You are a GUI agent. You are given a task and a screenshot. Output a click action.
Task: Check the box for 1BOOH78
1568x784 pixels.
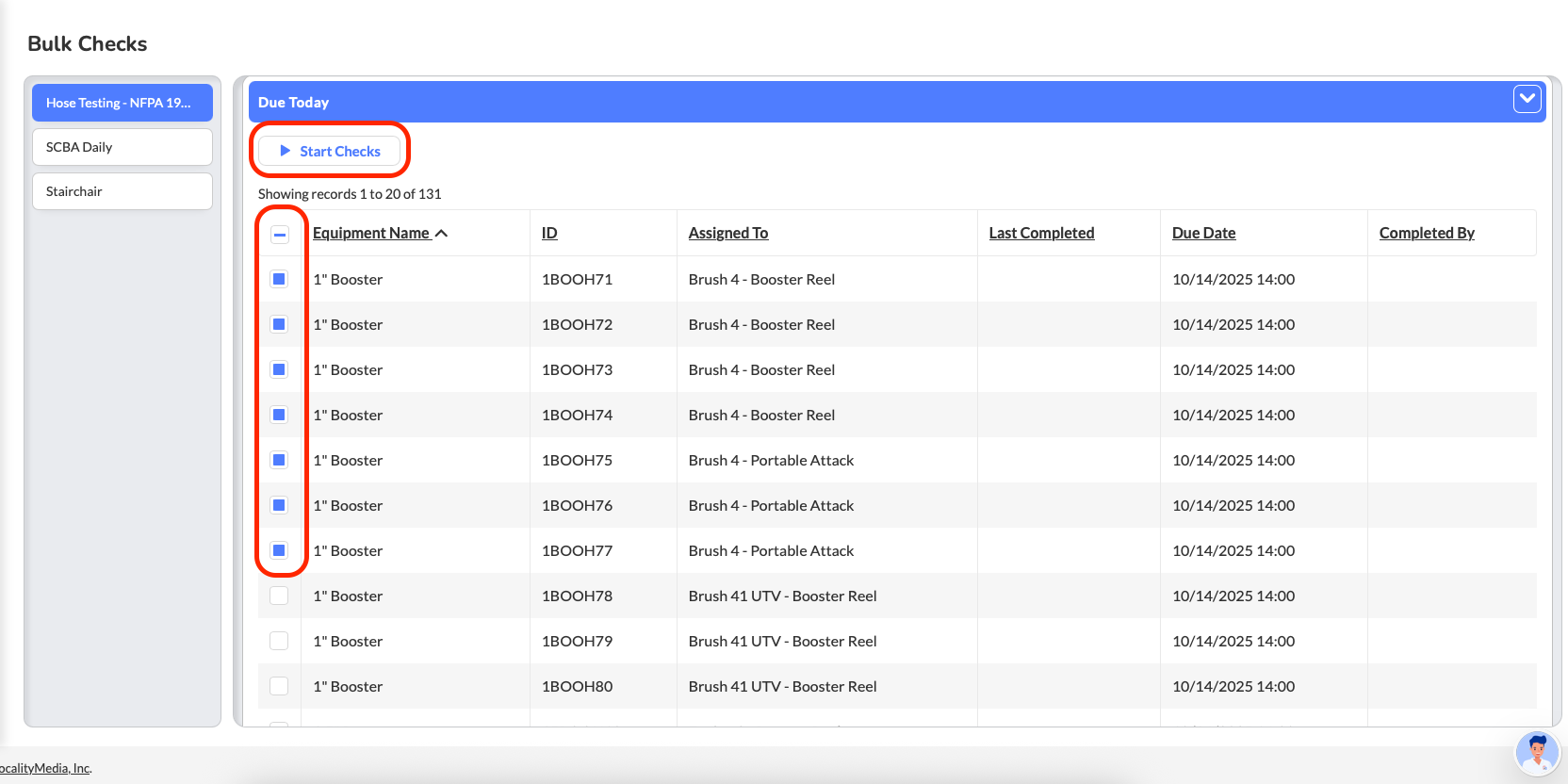tap(279, 596)
